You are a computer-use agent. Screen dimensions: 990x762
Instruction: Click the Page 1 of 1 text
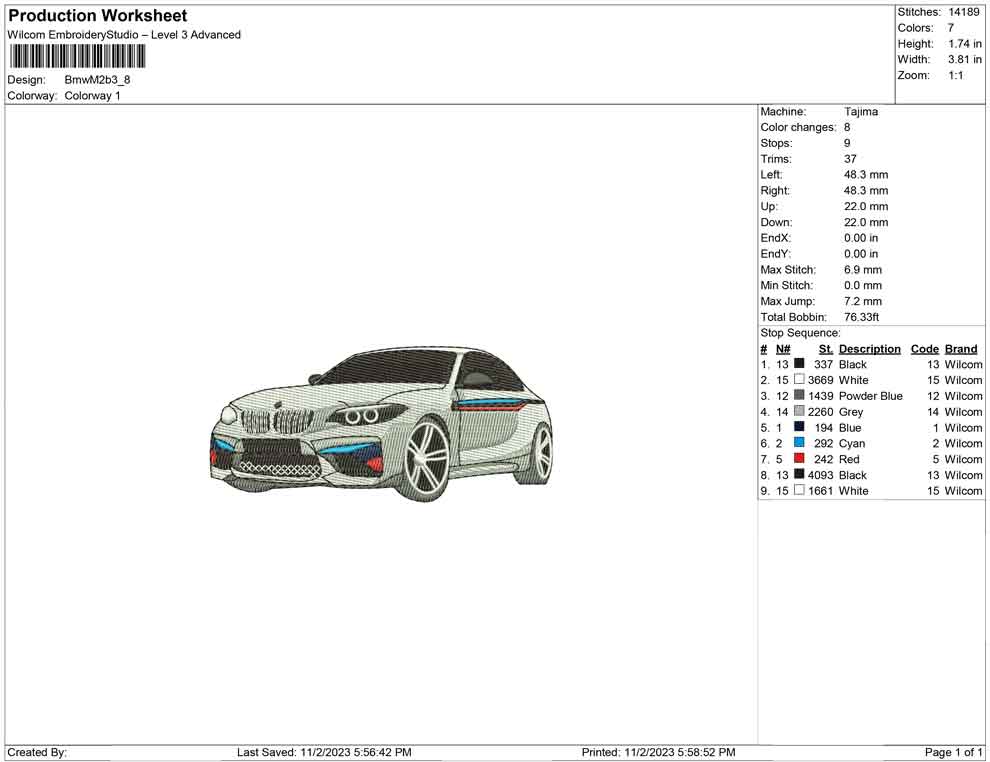951,752
